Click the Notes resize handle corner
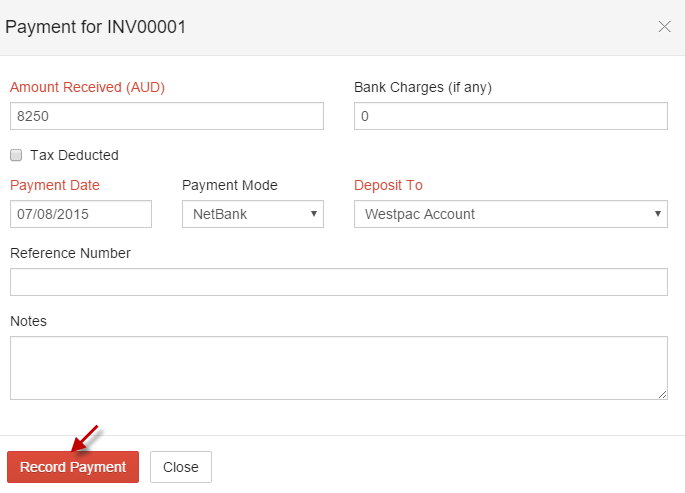The width and height of the screenshot is (685, 493). pos(662,394)
